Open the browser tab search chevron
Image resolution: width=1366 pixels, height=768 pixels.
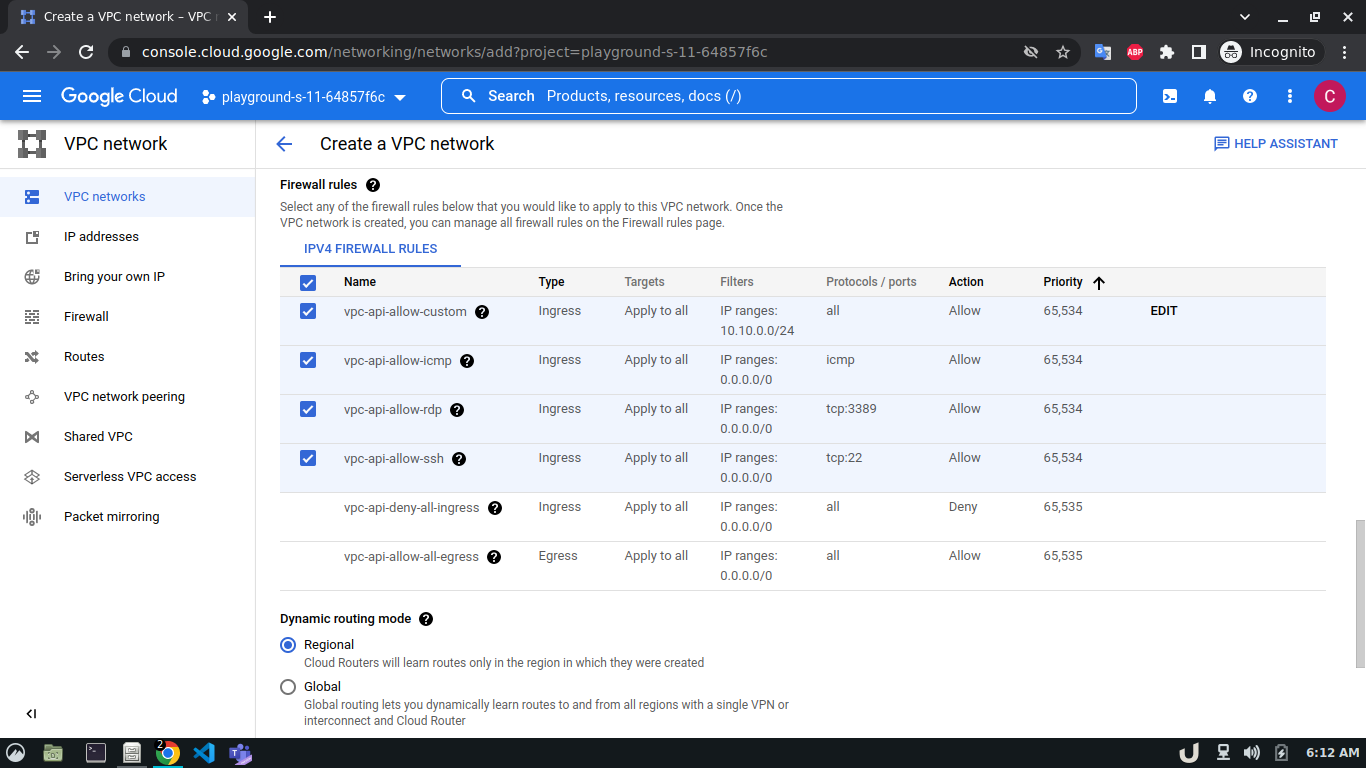click(1245, 17)
